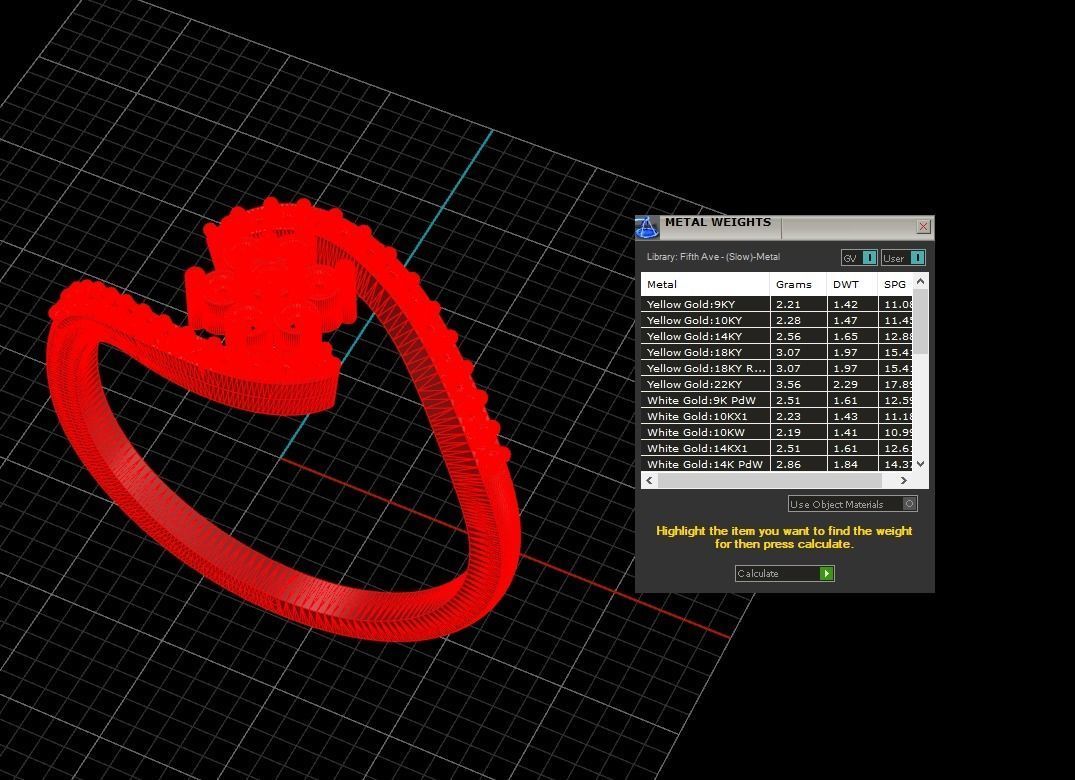
Task: Select the Yellow Gold:9KY row
Action: pyautogui.click(x=777, y=304)
